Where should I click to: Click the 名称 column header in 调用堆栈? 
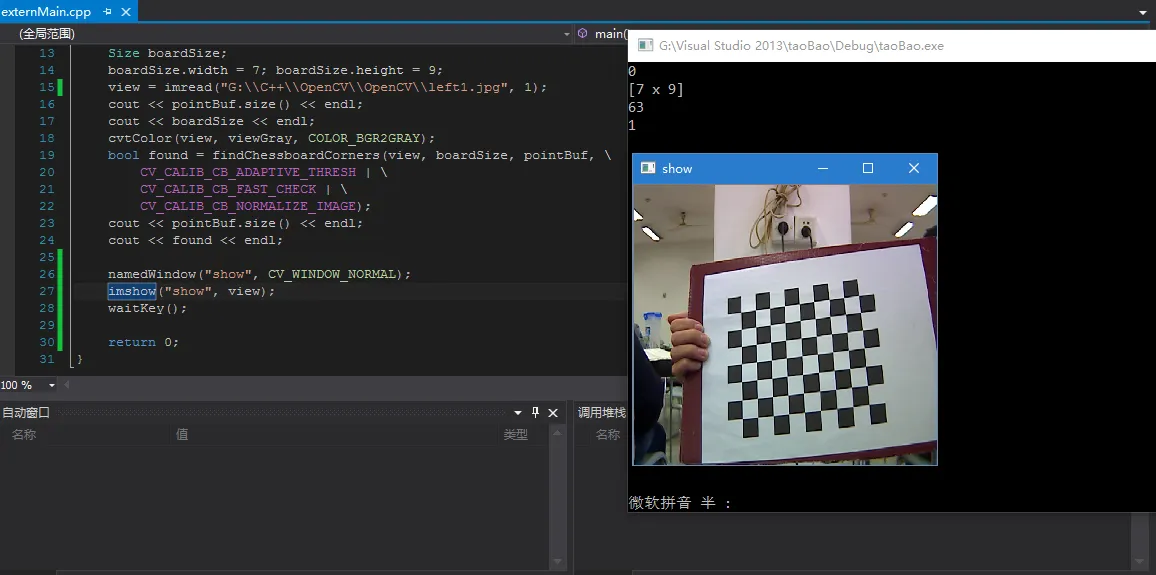(x=607, y=435)
